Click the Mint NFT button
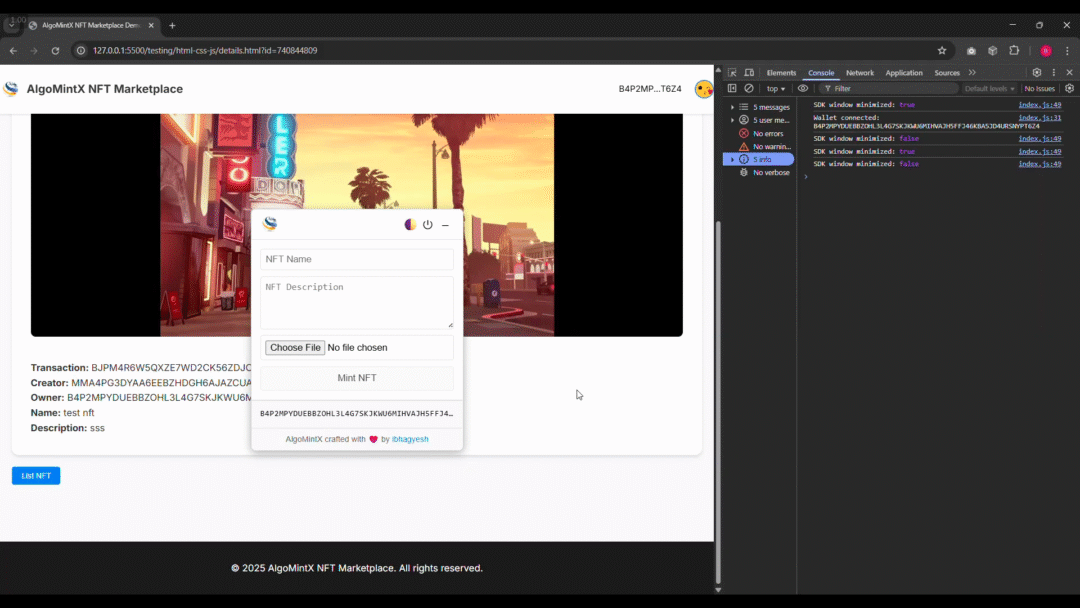 (357, 378)
